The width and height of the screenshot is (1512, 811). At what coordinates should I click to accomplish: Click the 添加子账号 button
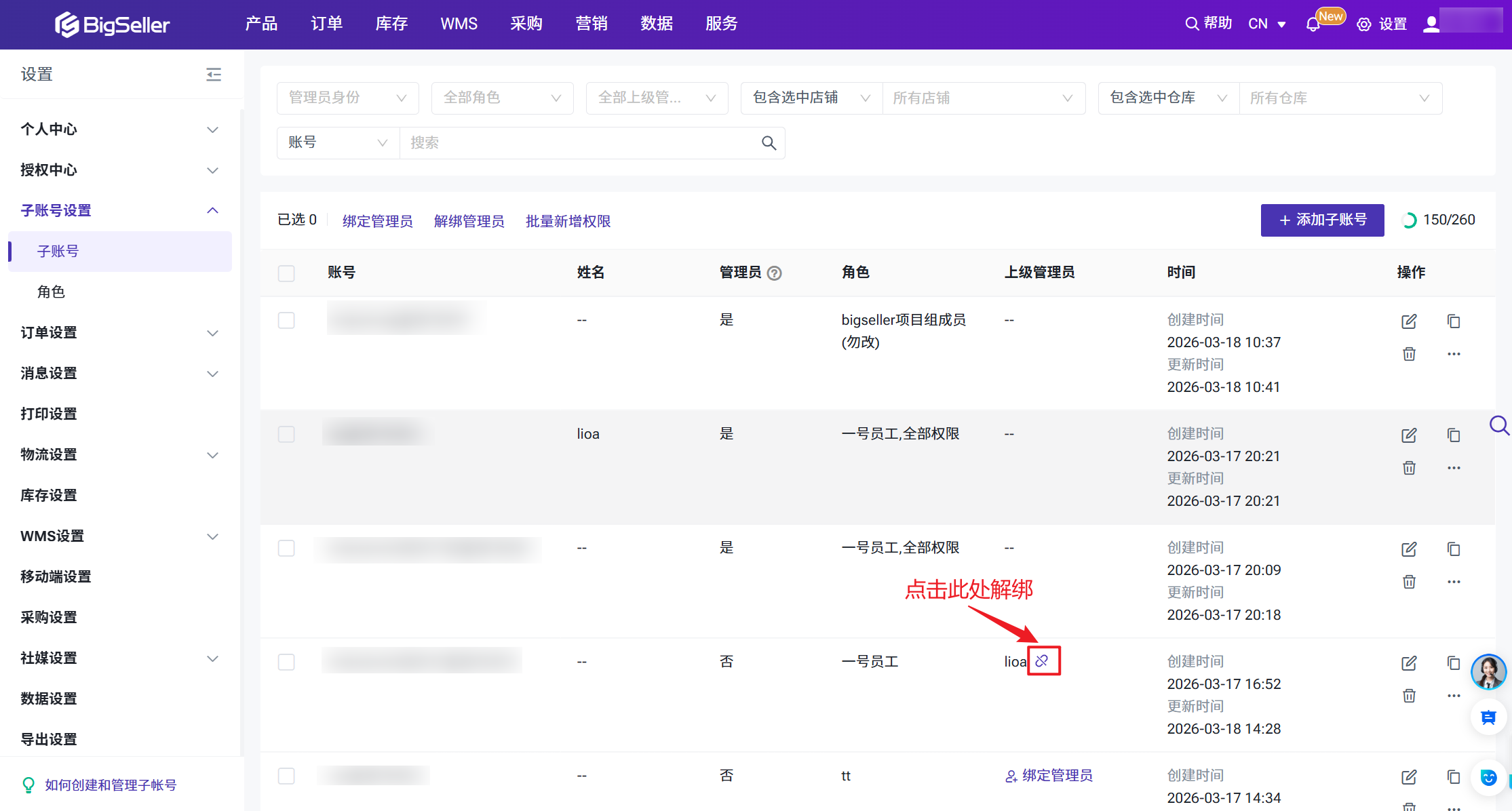(x=1322, y=220)
